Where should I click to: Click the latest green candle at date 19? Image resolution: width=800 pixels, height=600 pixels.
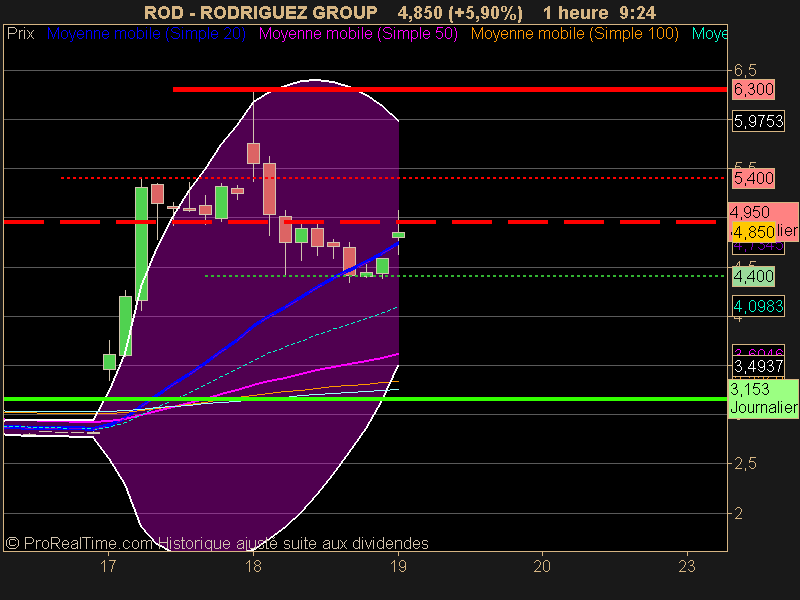(398, 235)
